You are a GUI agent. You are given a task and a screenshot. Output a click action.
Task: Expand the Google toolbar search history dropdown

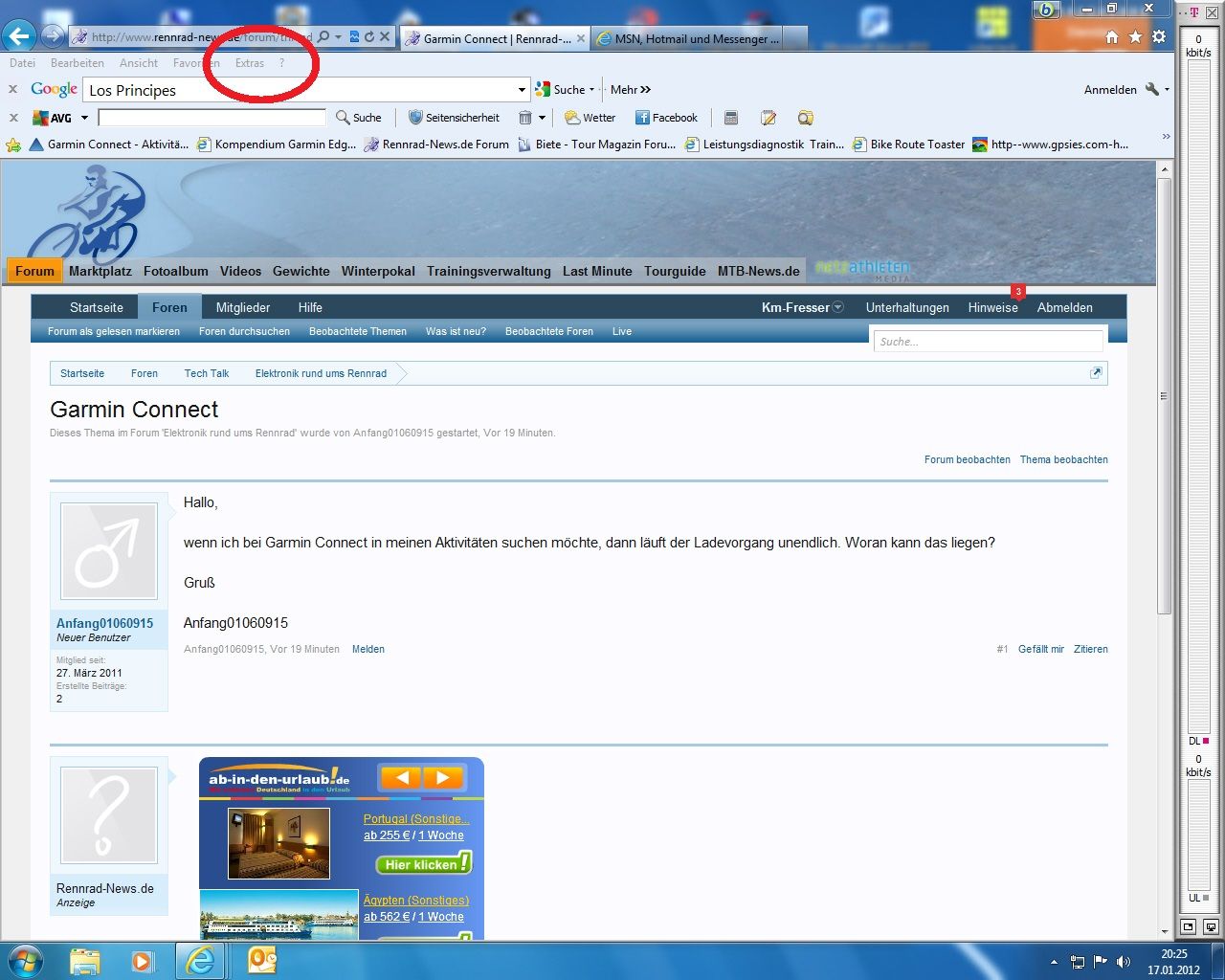pyautogui.click(x=522, y=90)
